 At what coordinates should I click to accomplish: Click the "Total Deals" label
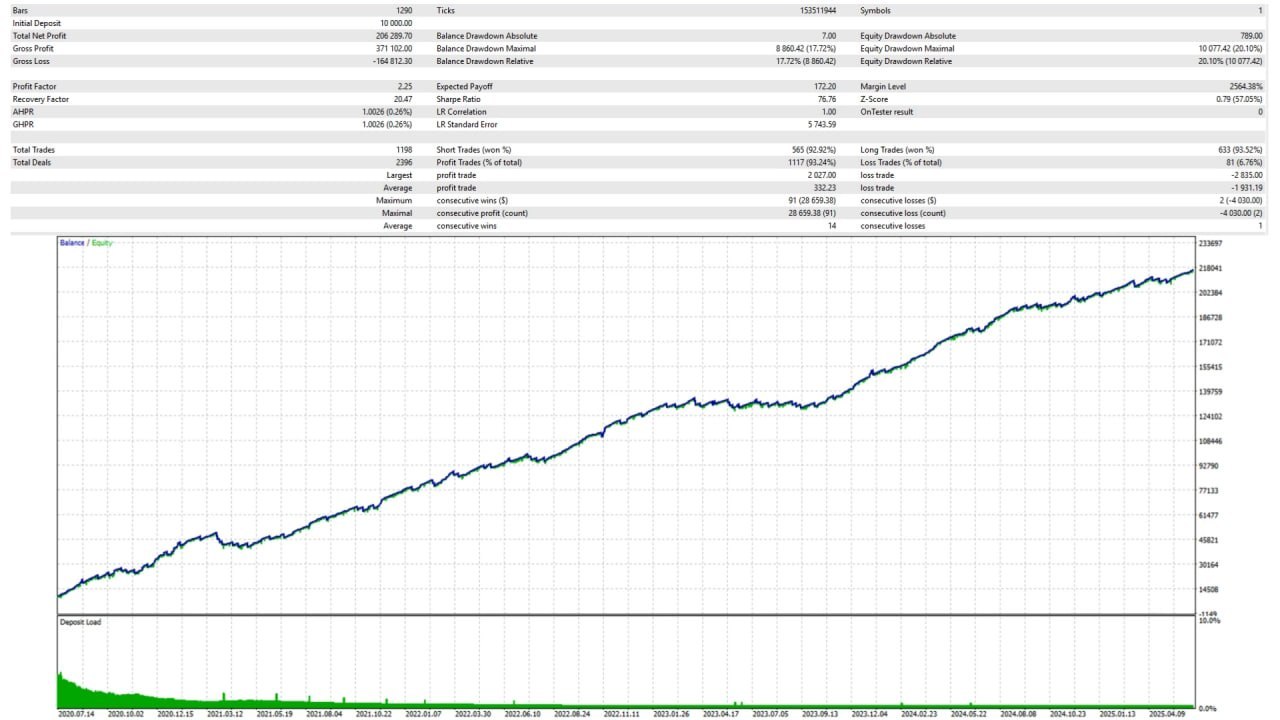[33, 162]
